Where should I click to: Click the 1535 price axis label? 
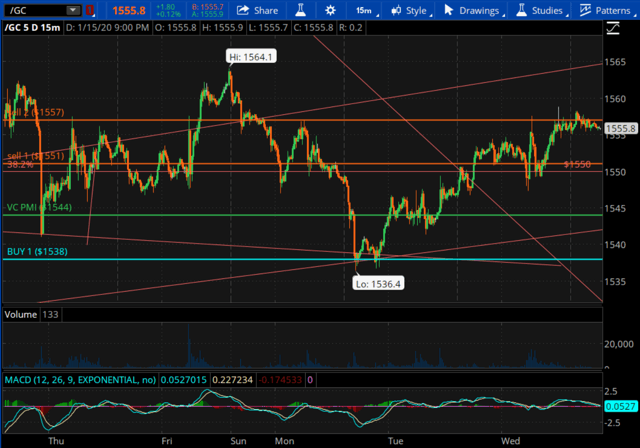615,282
